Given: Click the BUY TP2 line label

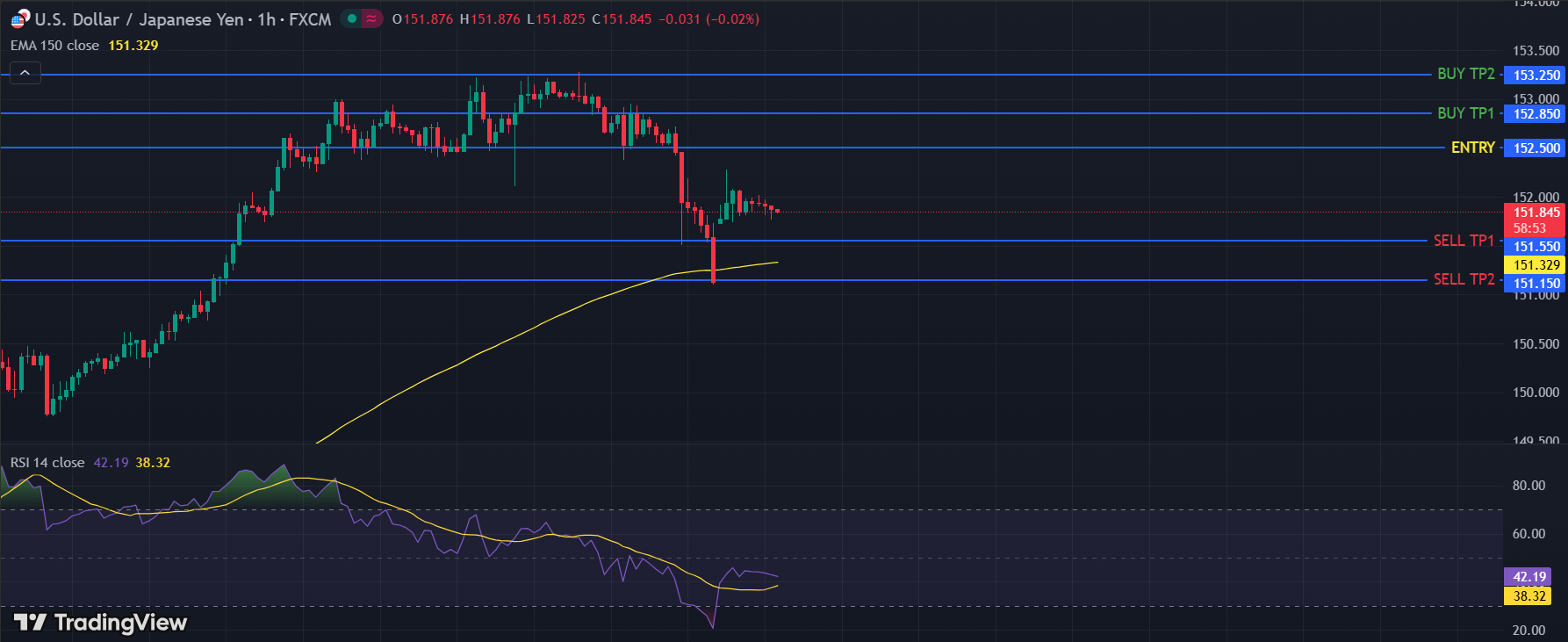Looking at the screenshot, I should (1465, 75).
